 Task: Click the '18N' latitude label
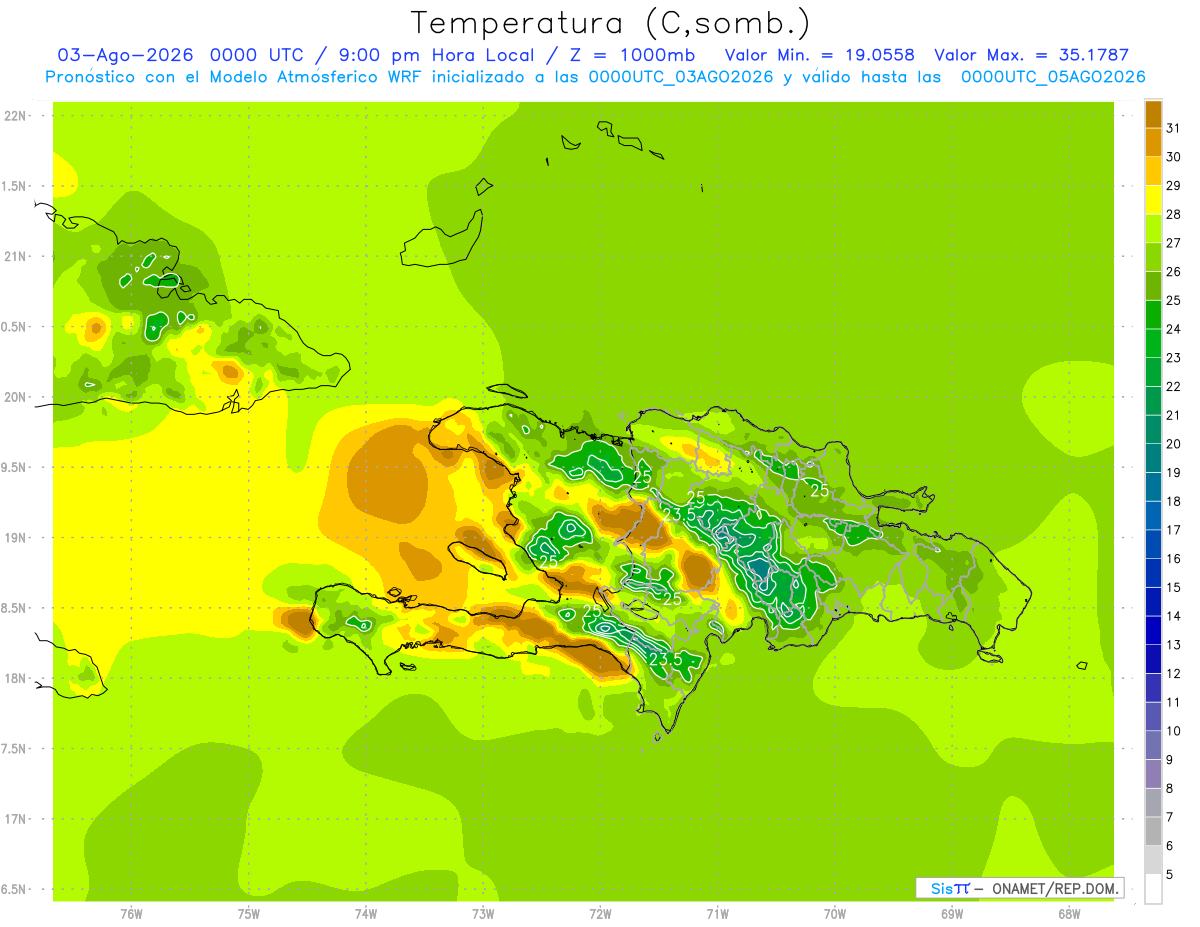(16, 679)
